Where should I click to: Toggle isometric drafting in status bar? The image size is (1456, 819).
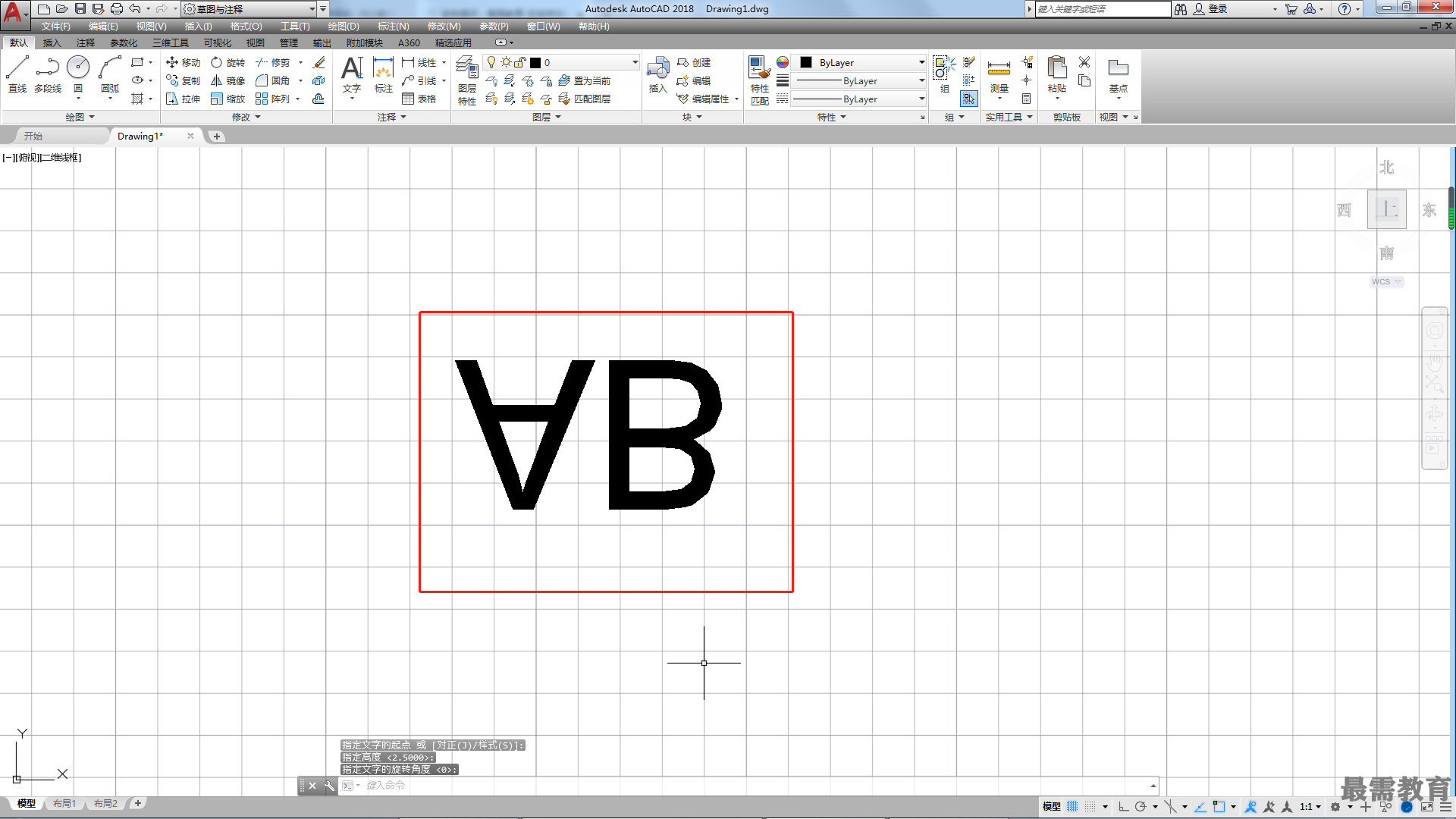pos(1170,807)
